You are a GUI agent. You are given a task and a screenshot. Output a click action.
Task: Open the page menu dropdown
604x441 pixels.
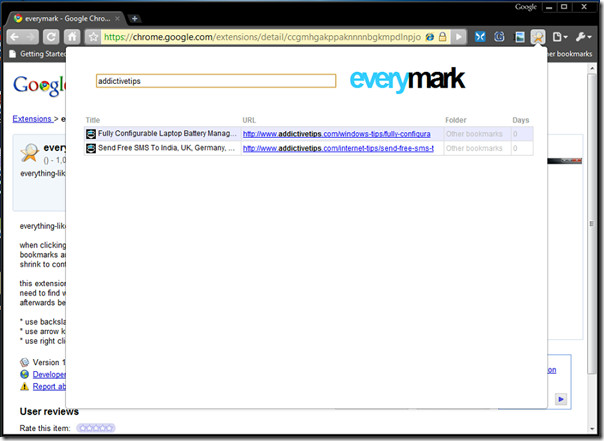coord(560,37)
